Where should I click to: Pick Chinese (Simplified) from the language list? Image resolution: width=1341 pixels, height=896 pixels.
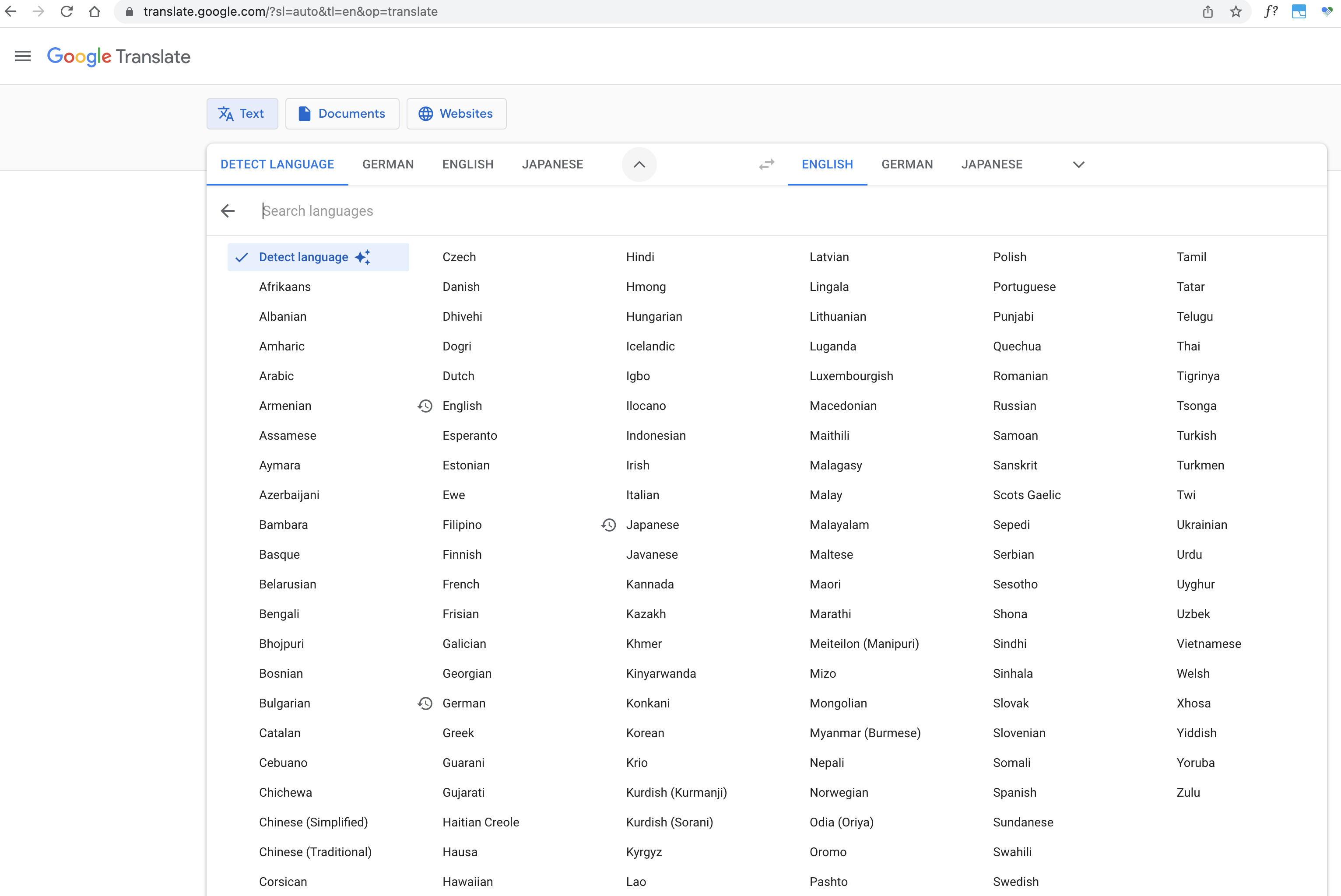(x=313, y=822)
